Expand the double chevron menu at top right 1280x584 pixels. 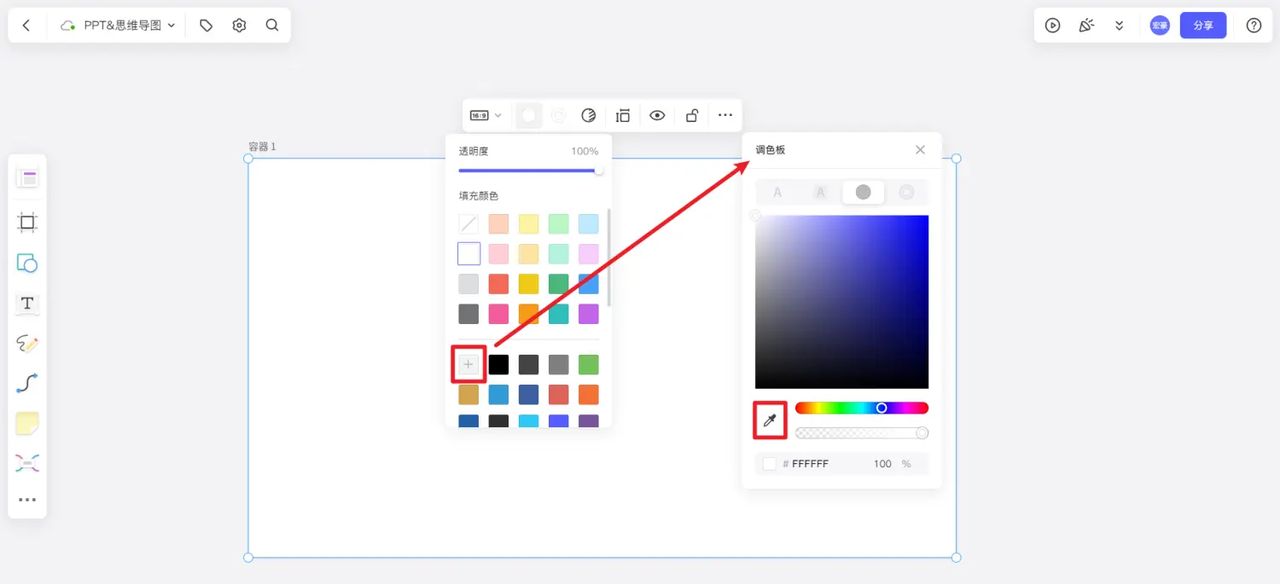1119,25
